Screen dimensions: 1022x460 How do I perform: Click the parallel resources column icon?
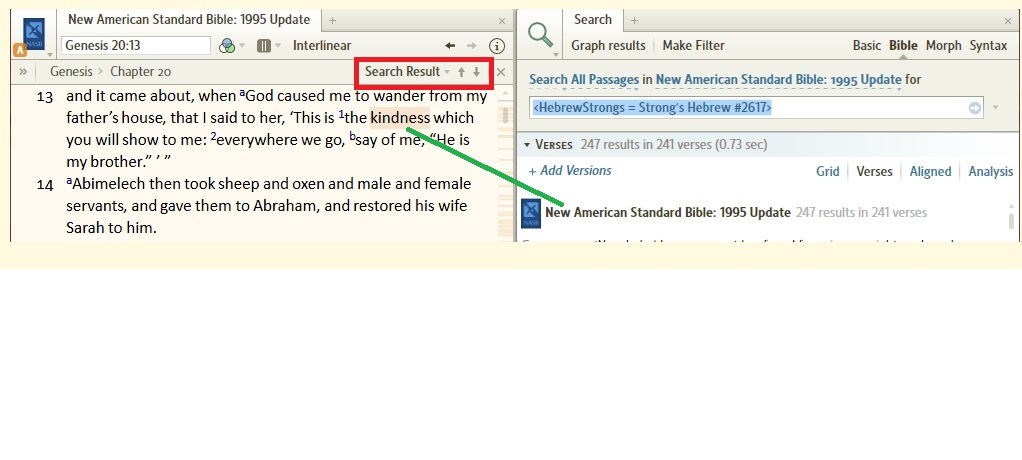(263, 46)
